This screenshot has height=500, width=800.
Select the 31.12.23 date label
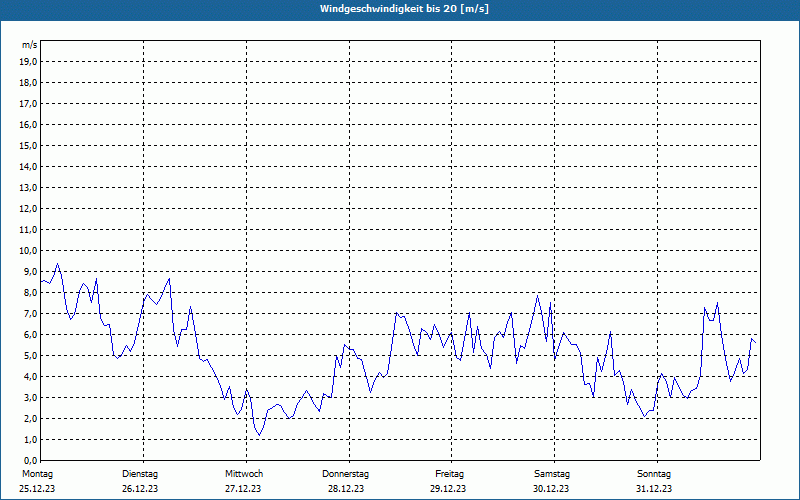[x=654, y=489]
